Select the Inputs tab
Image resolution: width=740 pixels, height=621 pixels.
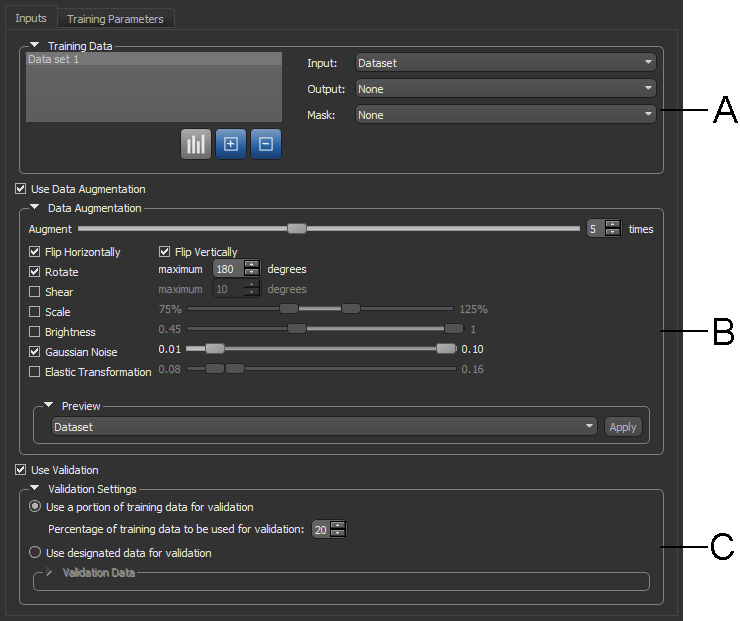coord(30,19)
